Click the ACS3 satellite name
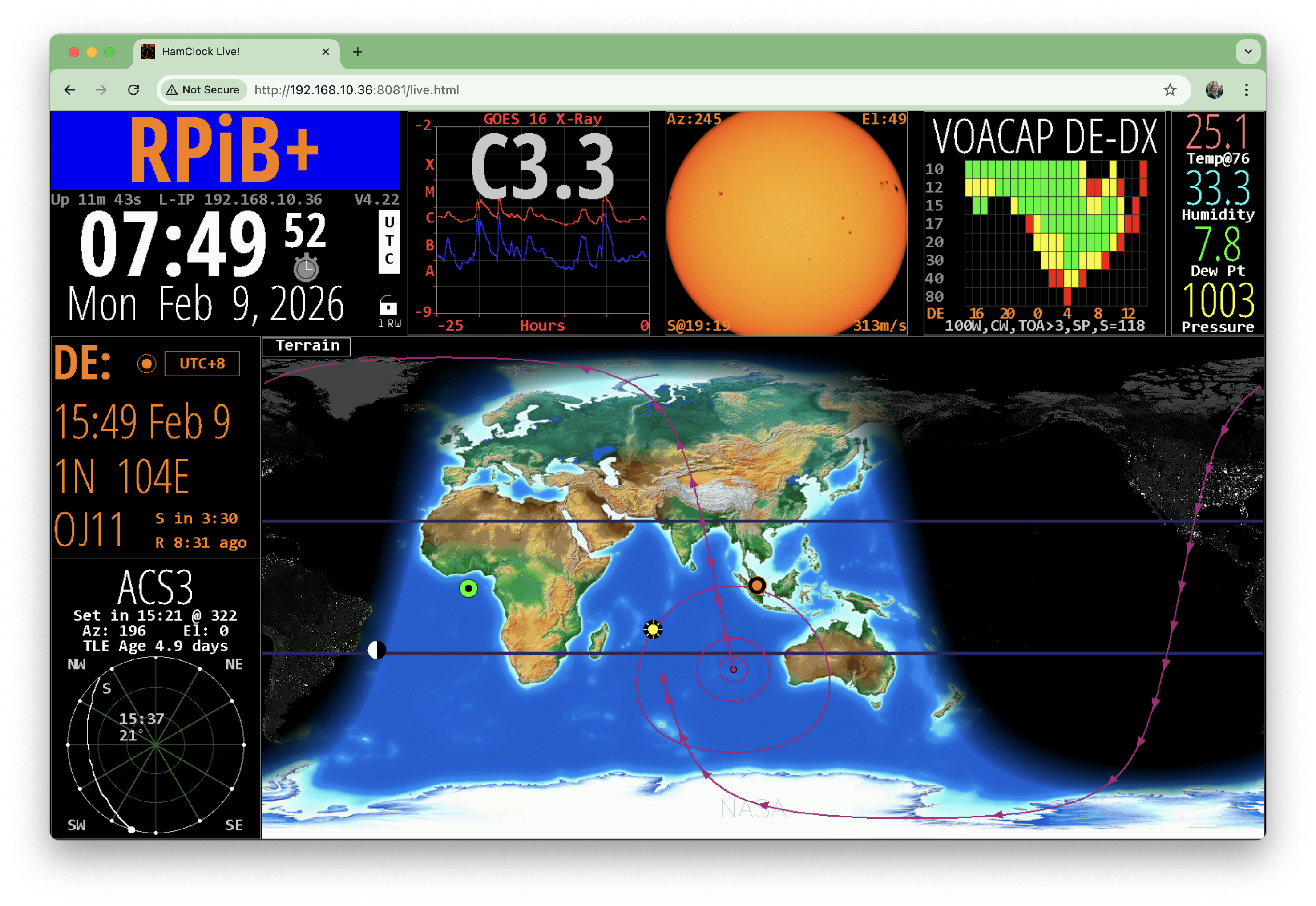Image resolution: width=1316 pixels, height=906 pixels. click(156, 587)
